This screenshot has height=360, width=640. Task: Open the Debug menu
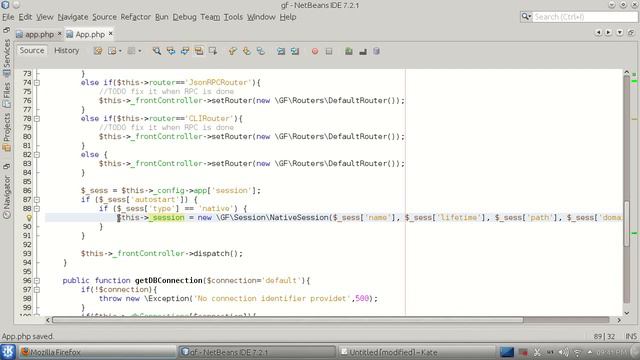(184, 17)
